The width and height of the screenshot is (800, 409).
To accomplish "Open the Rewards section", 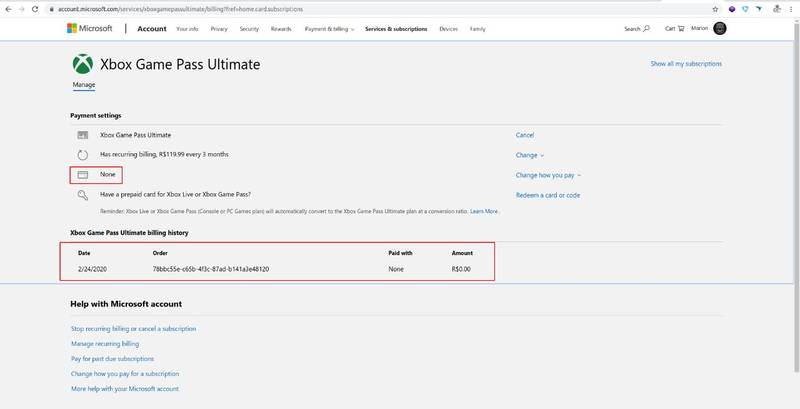I will point(281,29).
